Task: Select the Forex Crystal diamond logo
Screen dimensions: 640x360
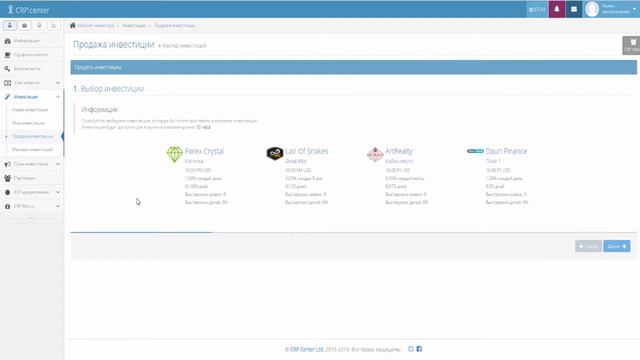Action: point(174,154)
